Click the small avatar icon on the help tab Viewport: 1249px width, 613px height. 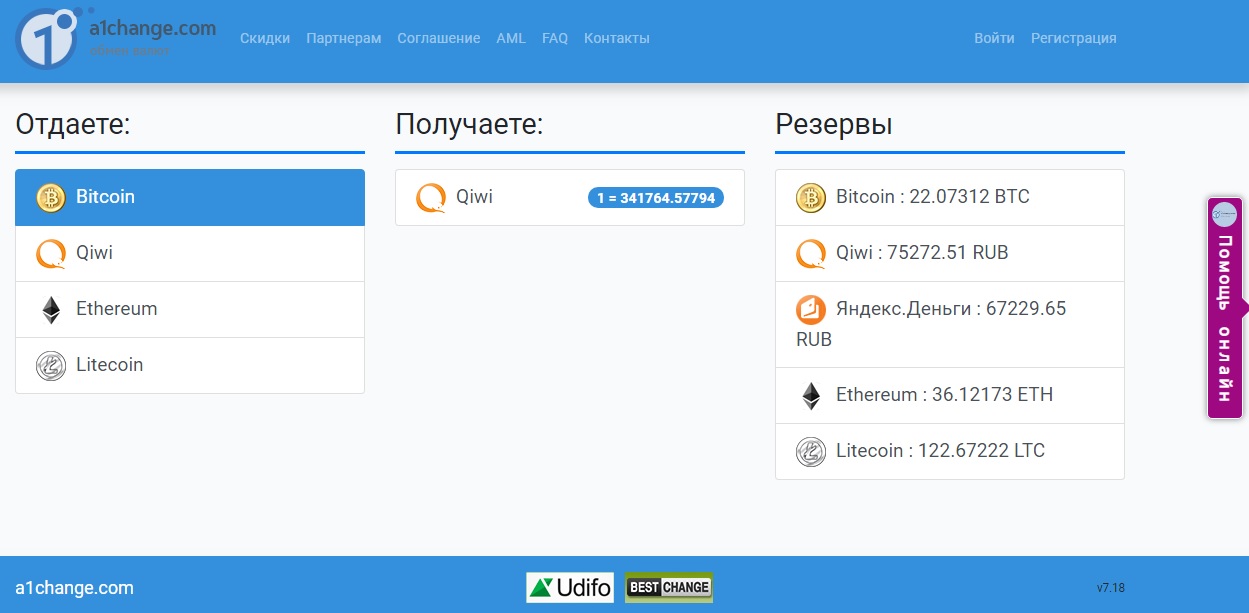pyautogui.click(x=1225, y=214)
